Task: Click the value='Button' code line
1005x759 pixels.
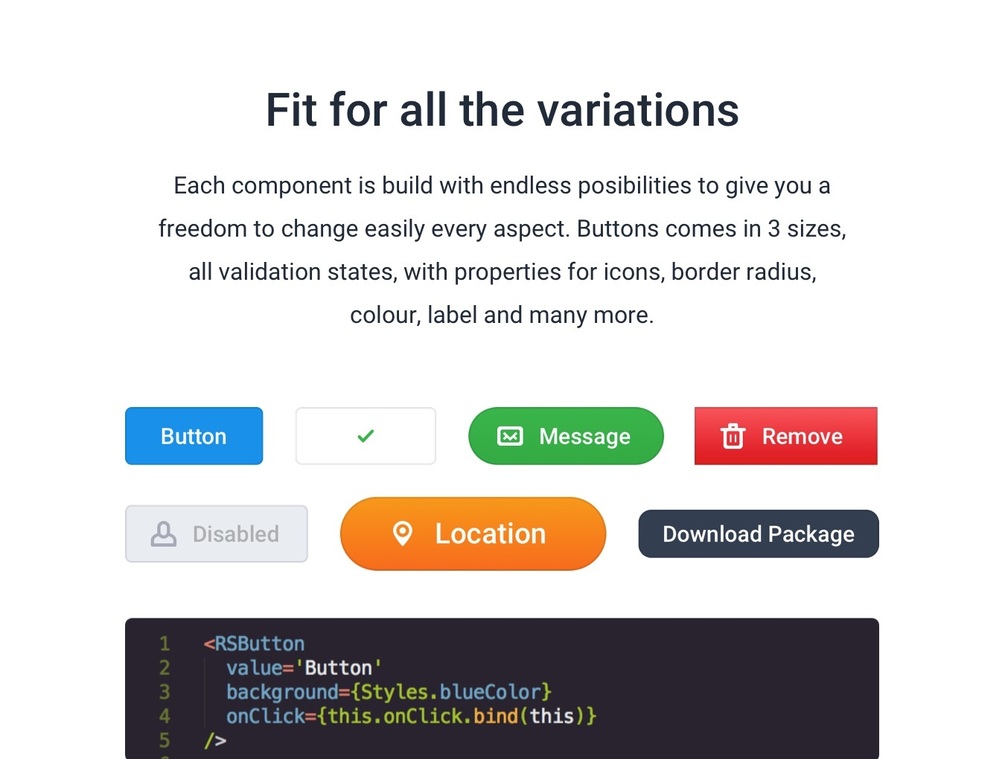Action: [305, 667]
